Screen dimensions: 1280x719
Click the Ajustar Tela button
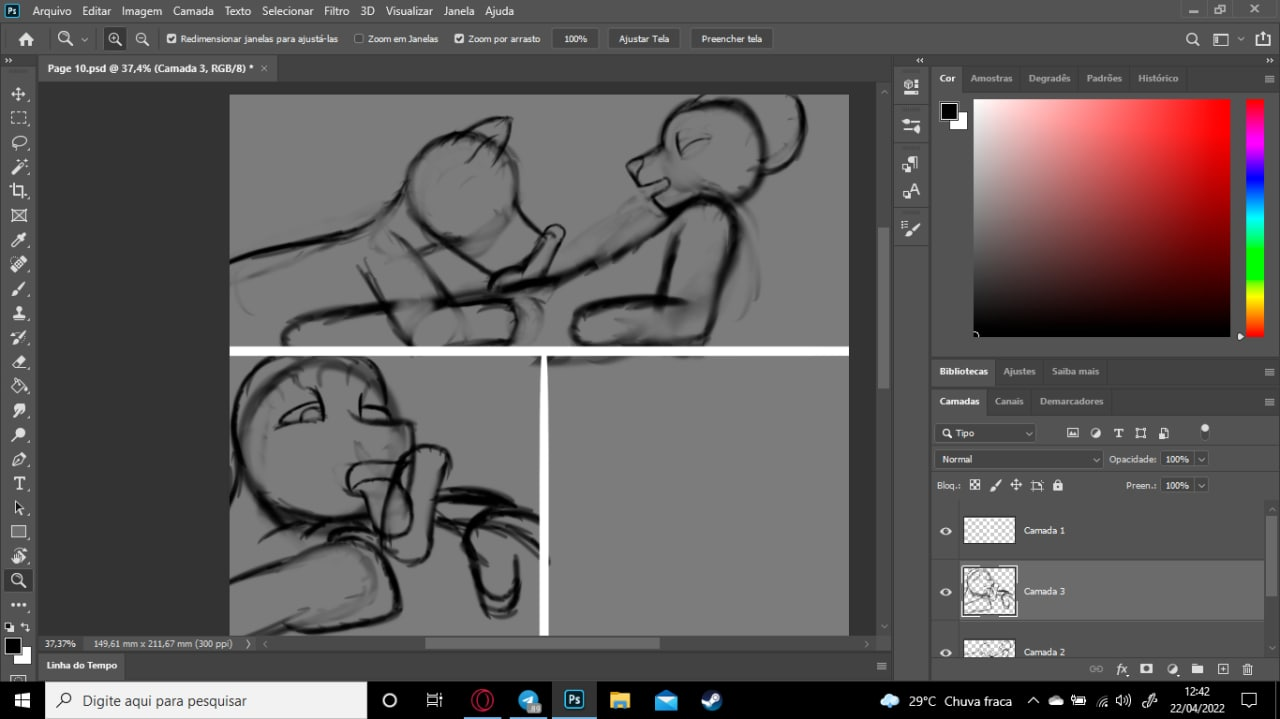pos(644,39)
